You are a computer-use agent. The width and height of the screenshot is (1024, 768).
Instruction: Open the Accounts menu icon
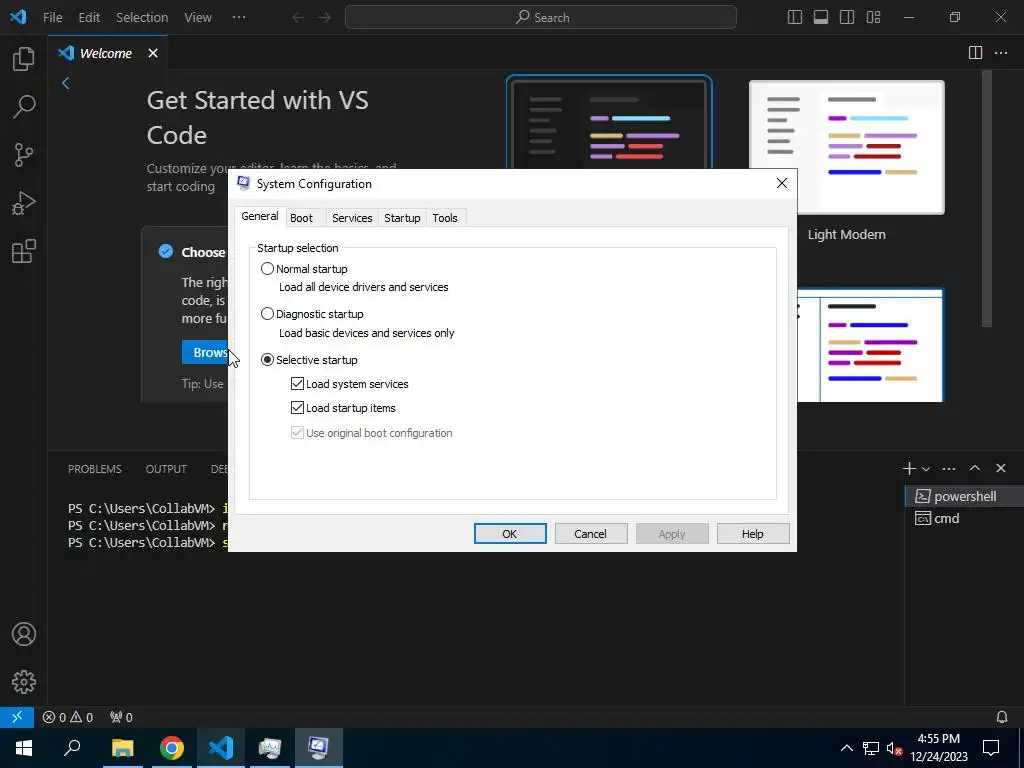tap(24, 634)
